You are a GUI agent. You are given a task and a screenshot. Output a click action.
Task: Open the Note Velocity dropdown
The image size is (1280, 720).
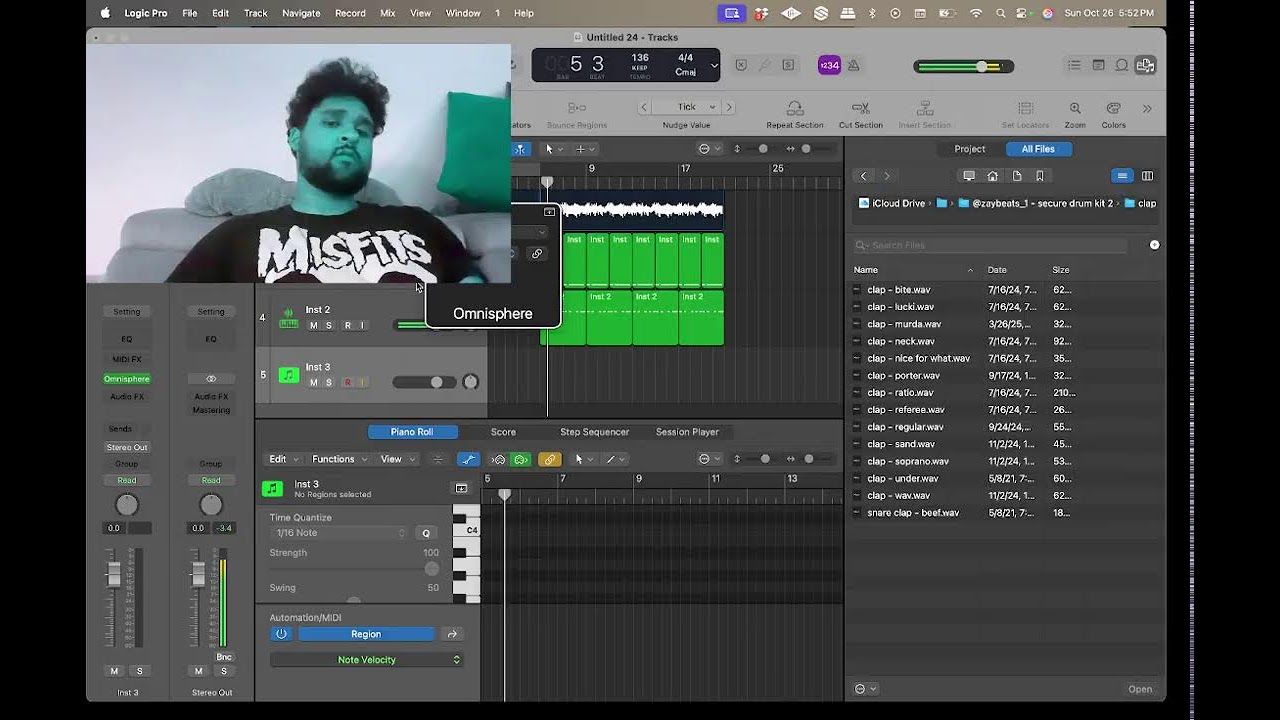(x=366, y=660)
